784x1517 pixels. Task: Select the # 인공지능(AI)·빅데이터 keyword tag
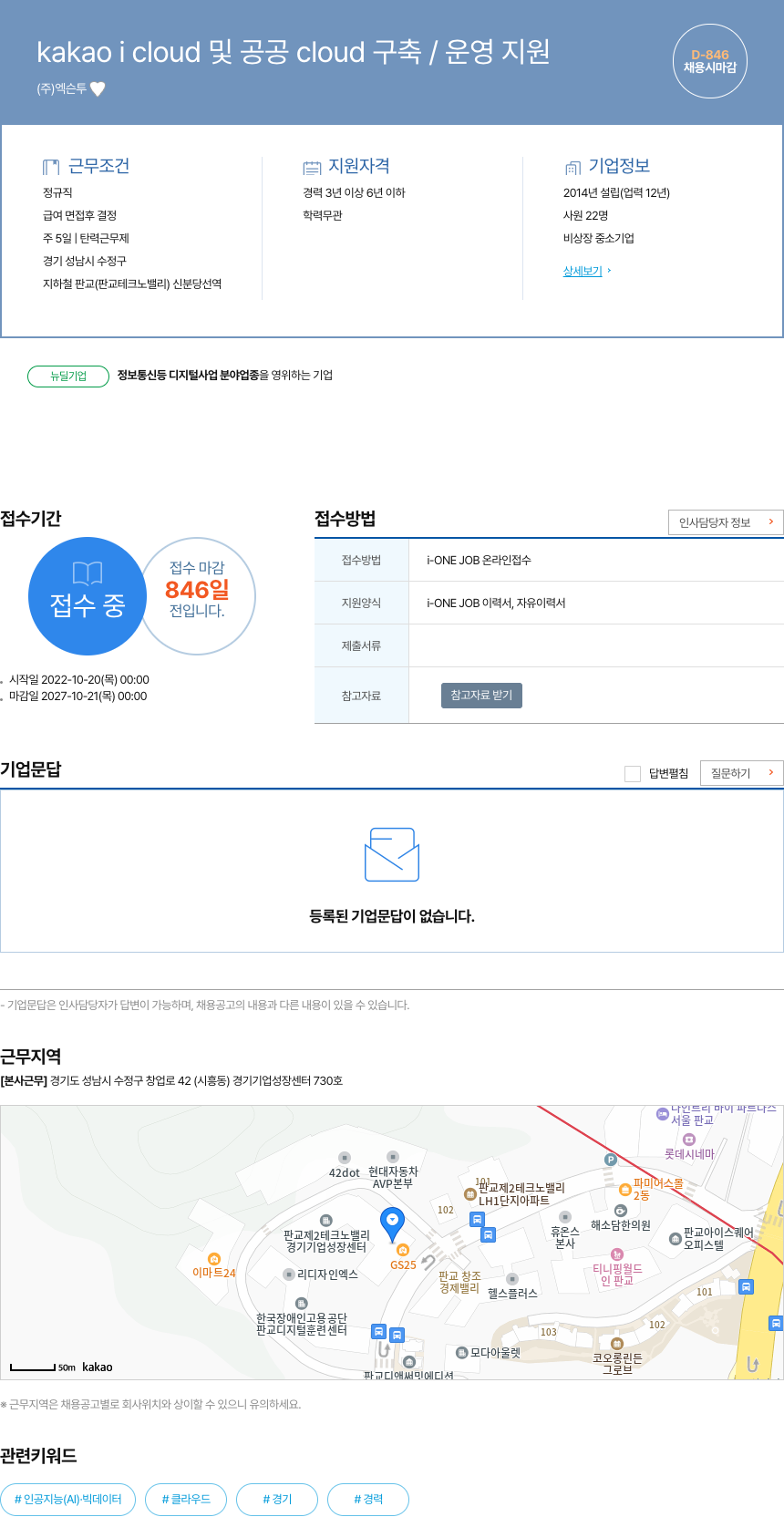(68, 1500)
